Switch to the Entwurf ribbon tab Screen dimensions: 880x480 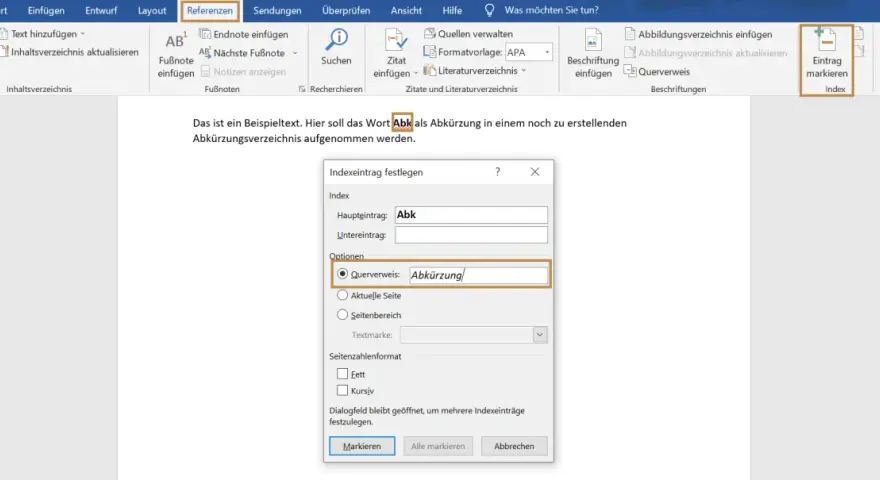pos(101,10)
